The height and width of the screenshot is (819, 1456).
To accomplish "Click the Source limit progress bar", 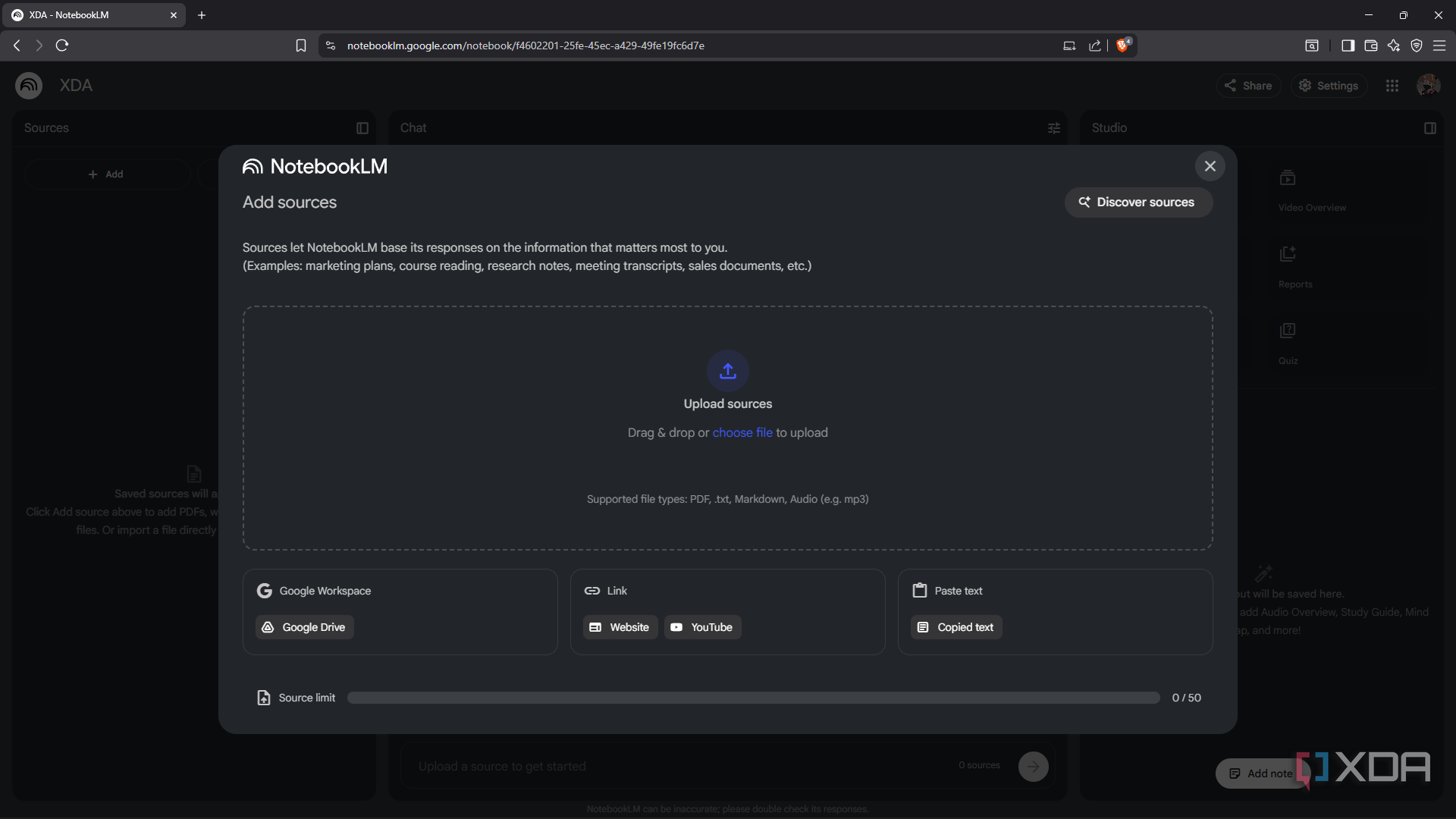I will (753, 698).
